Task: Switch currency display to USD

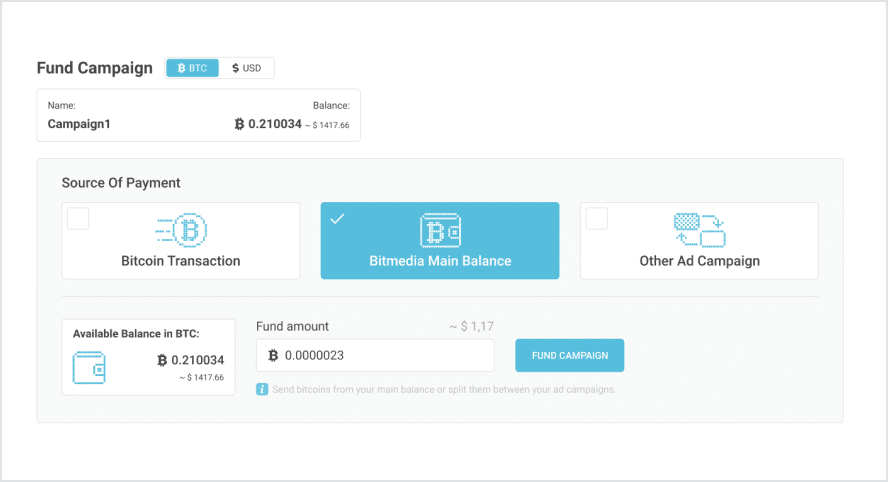Action: (246, 68)
